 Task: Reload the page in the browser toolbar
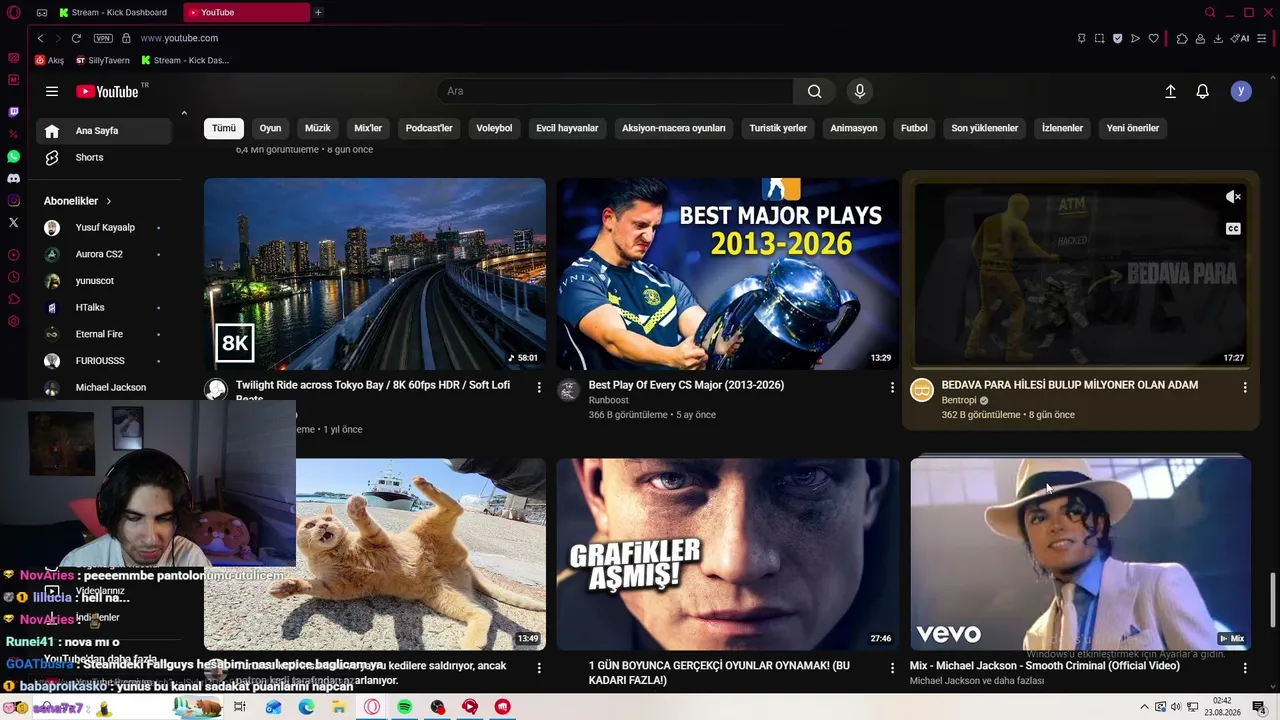(x=76, y=38)
